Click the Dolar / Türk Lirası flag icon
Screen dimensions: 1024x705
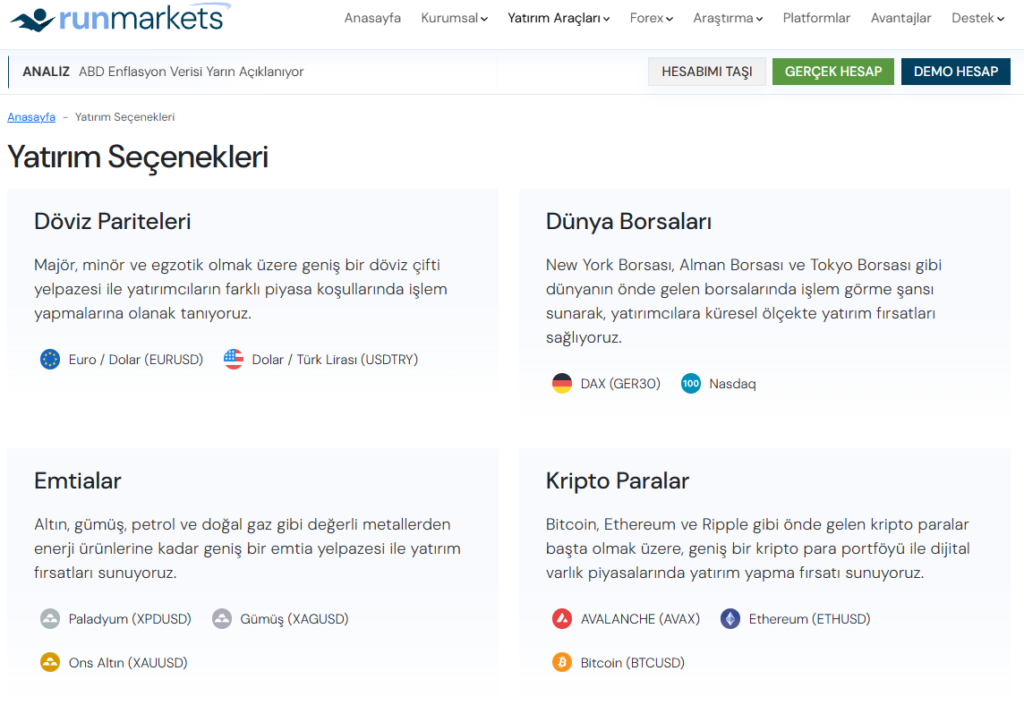tap(234, 359)
